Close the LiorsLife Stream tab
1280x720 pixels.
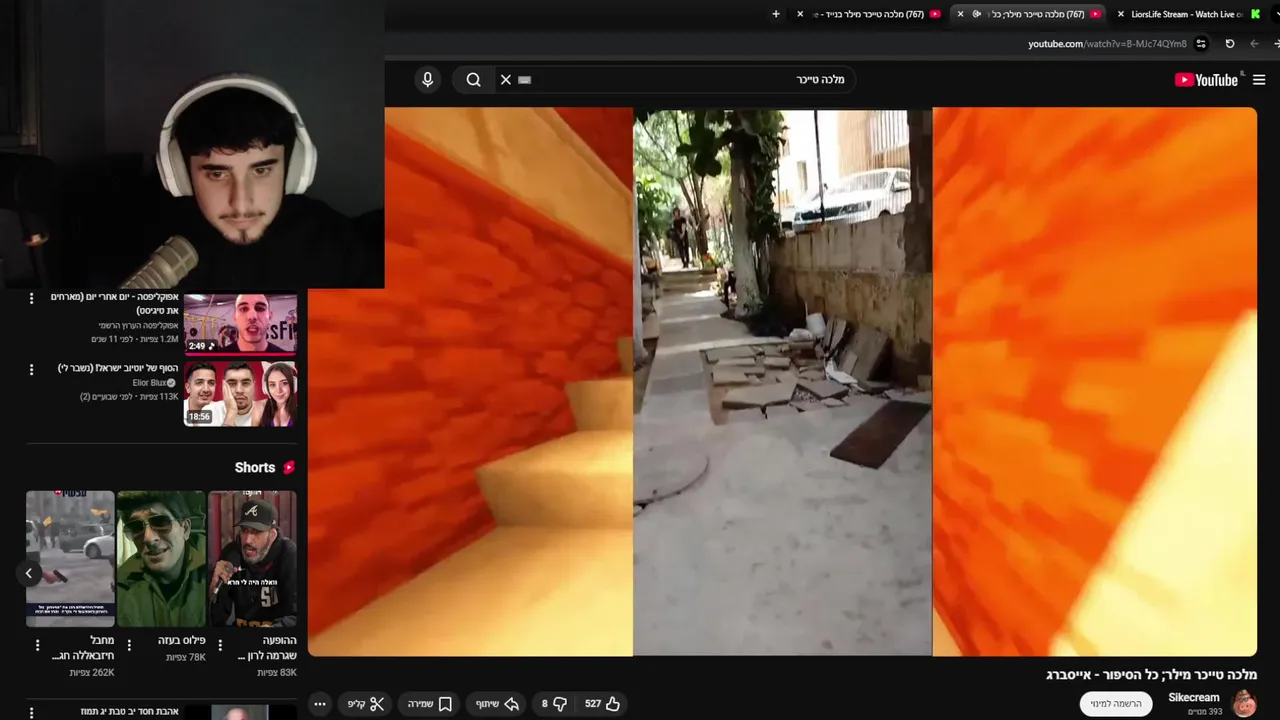pyautogui.click(x=1119, y=14)
